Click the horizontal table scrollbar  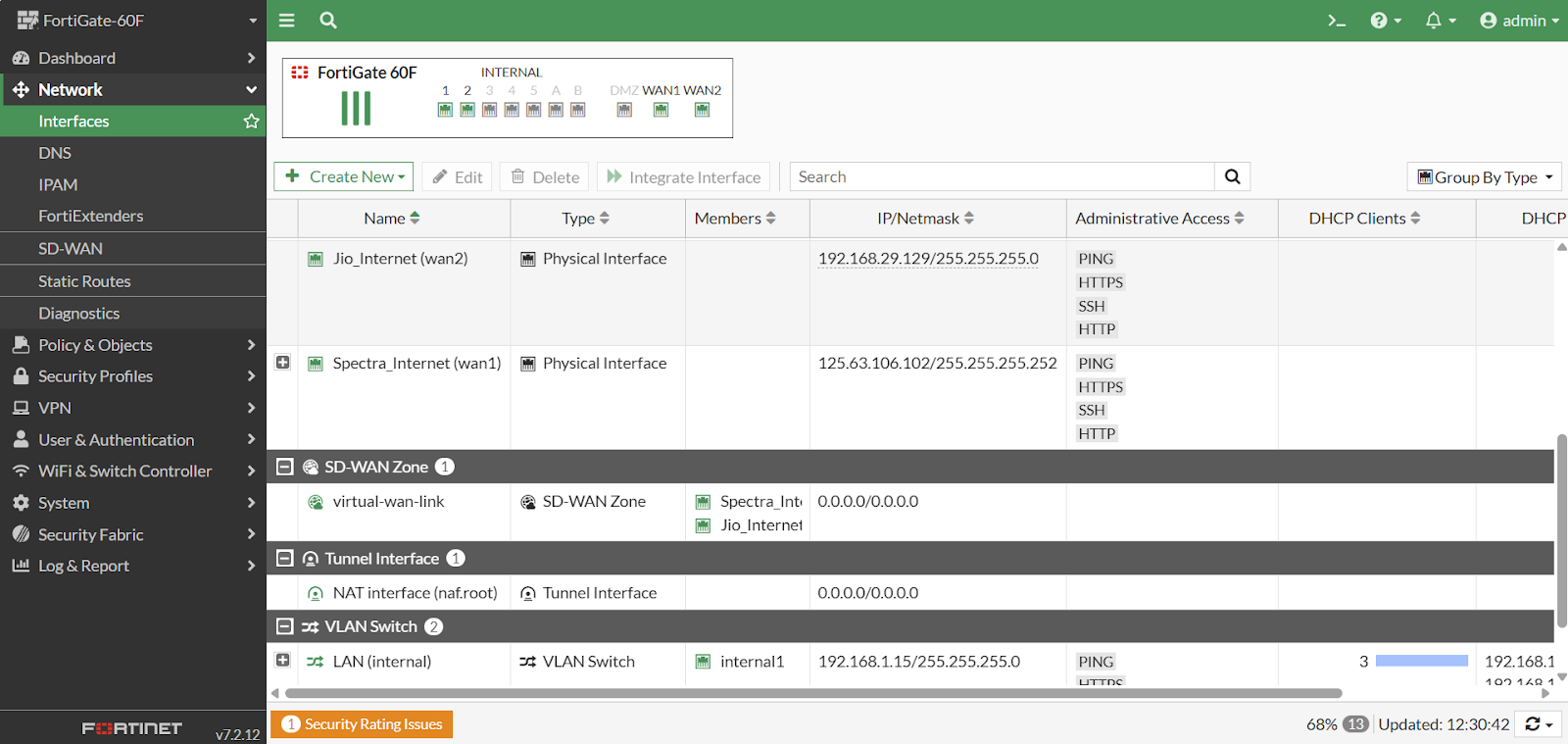[813, 693]
